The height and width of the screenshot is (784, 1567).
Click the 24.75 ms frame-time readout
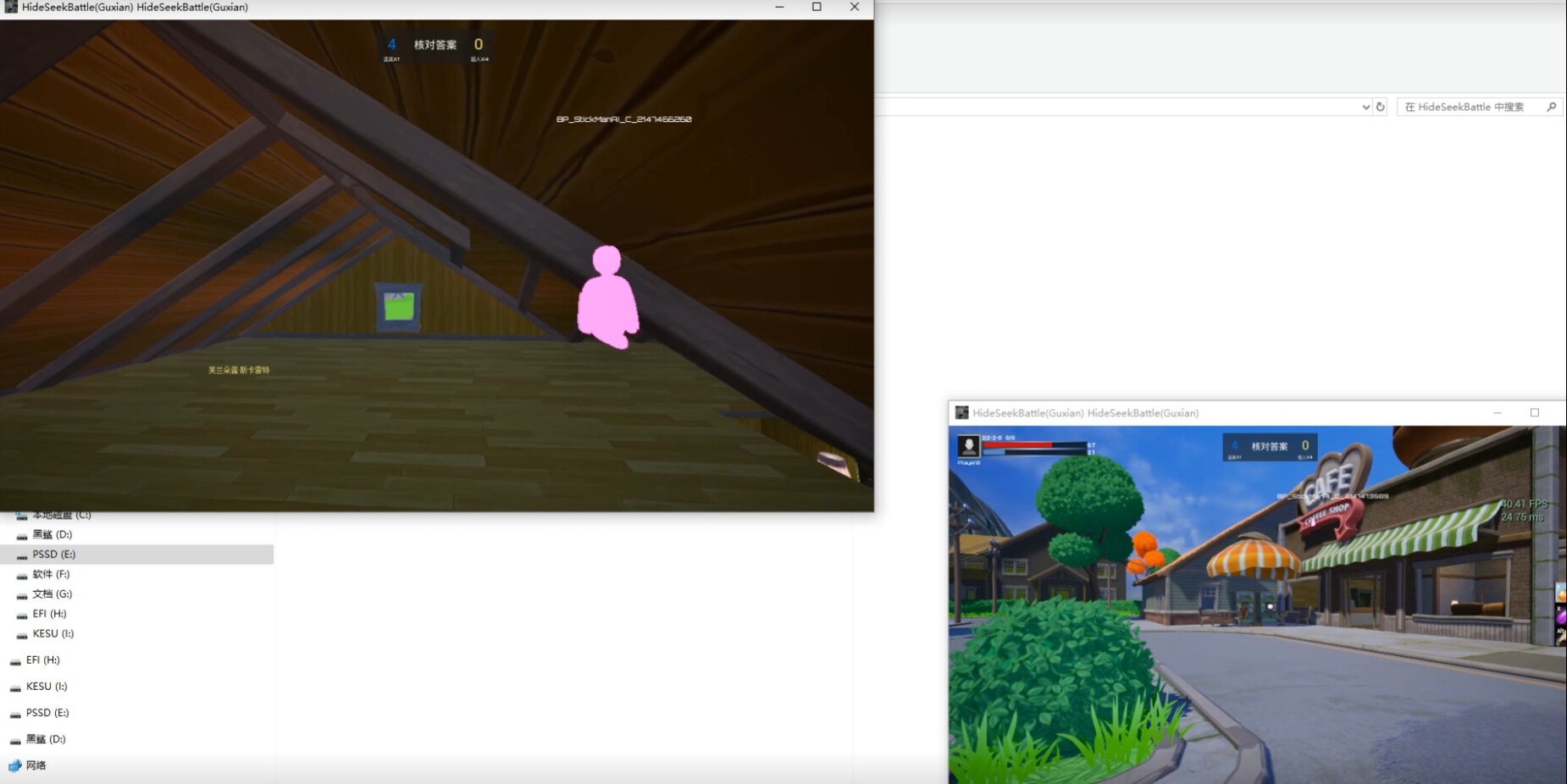point(1522,516)
